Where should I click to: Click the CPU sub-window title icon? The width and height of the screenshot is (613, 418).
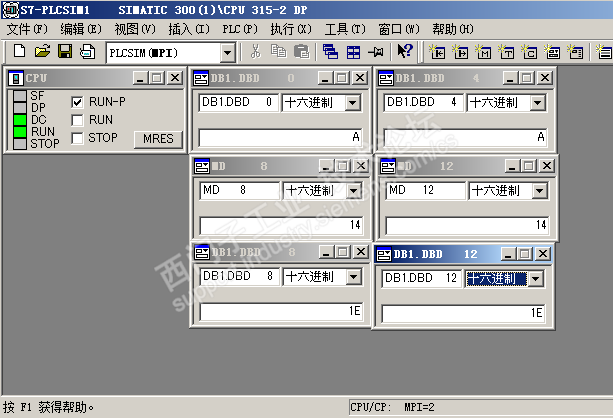(x=16, y=78)
